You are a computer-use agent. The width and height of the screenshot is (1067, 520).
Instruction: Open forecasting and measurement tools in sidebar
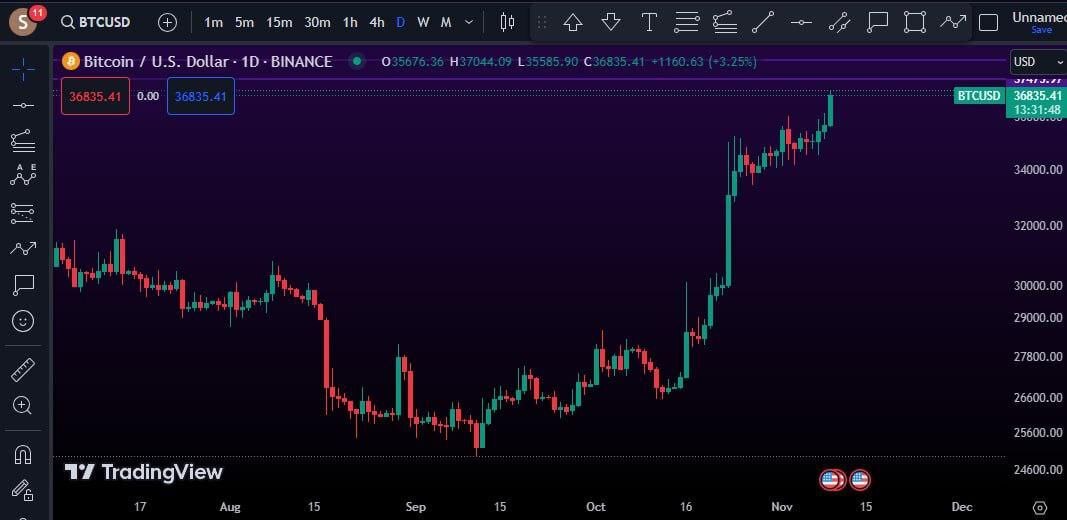[x=23, y=213]
